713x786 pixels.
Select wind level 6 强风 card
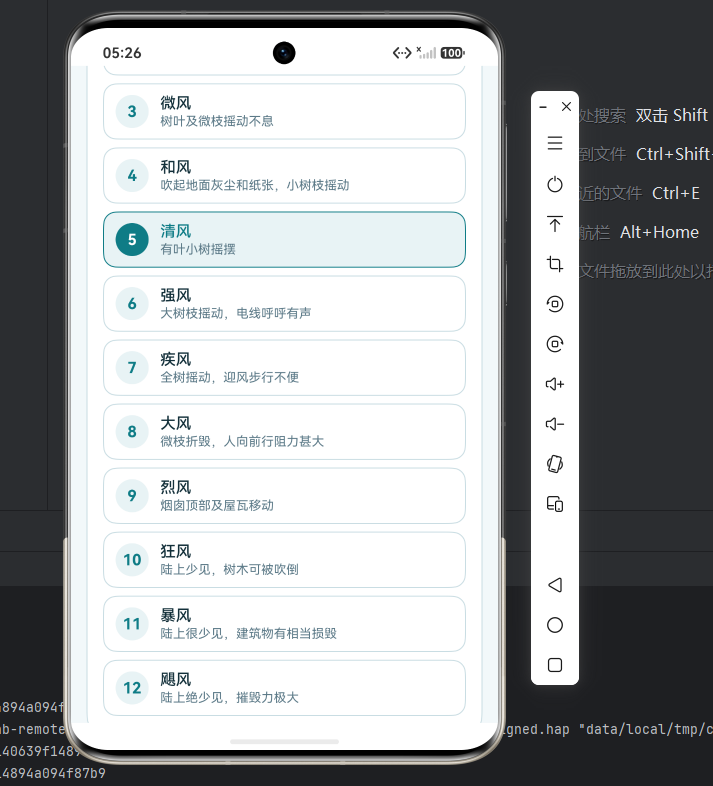click(x=284, y=304)
